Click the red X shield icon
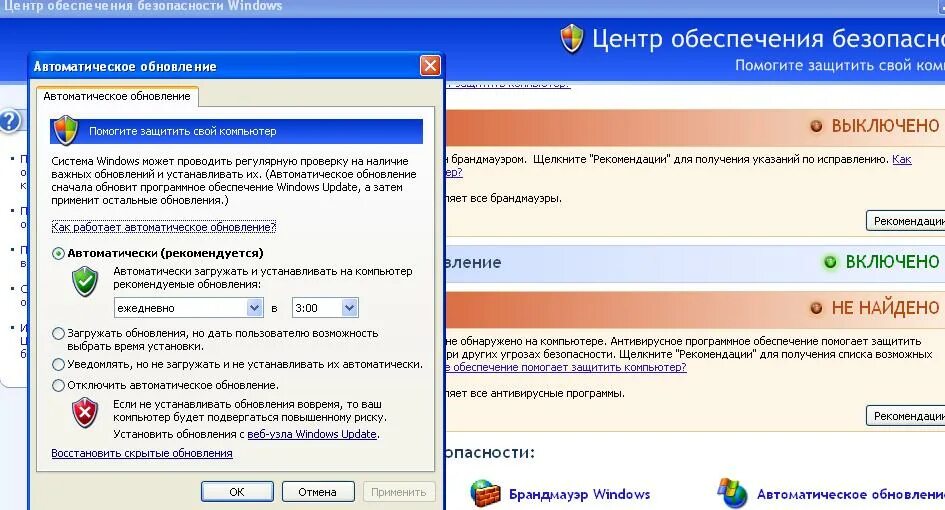945x510 pixels. 85,413
